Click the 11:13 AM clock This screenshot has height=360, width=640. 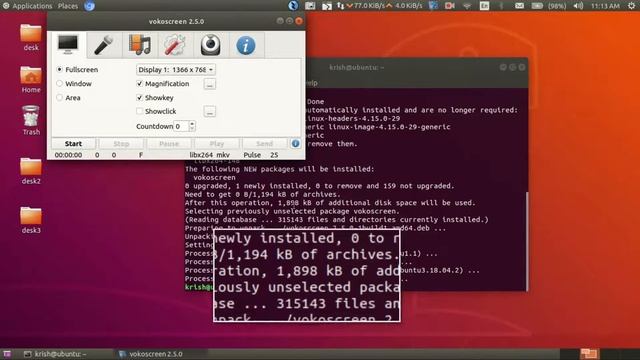(x=605, y=6)
